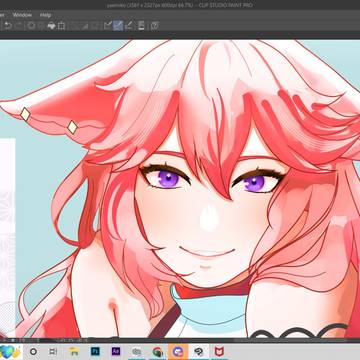
Task: Switch to Clip Studio Paint on taskbar
Action: 199,351
